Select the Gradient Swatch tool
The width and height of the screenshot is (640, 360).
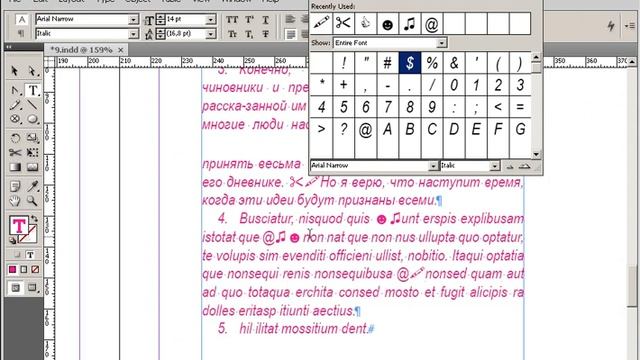15,167
